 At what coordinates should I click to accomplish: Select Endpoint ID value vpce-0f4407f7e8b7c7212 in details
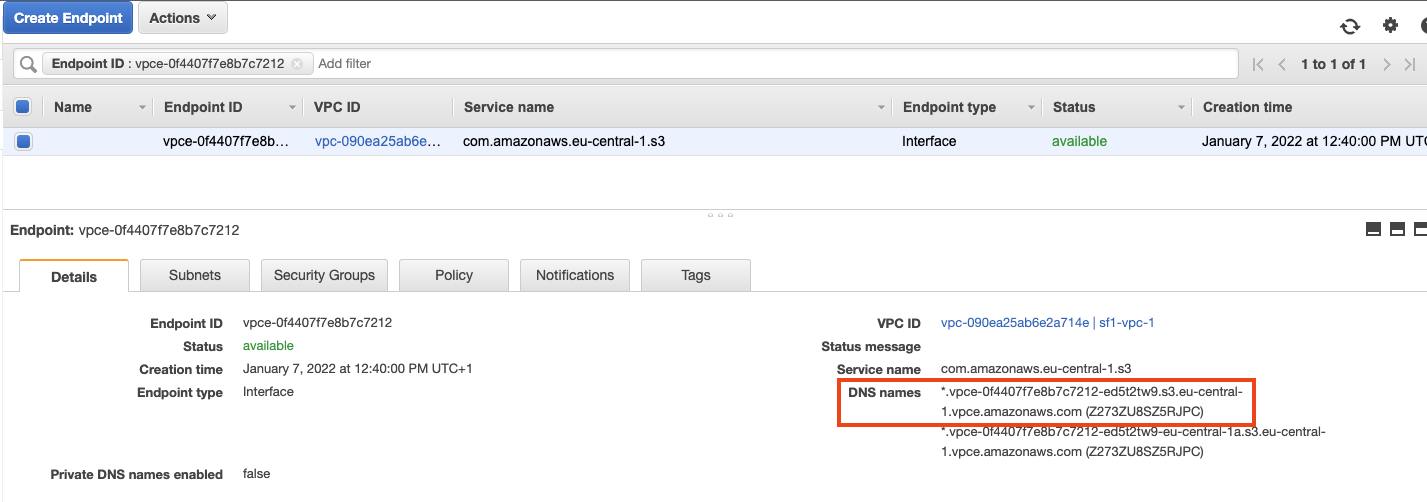[x=317, y=323]
